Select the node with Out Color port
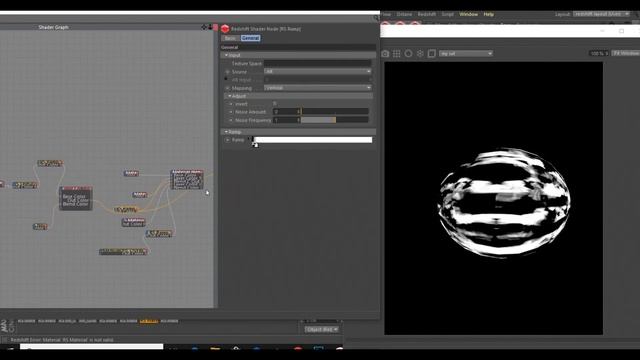 tap(133, 222)
